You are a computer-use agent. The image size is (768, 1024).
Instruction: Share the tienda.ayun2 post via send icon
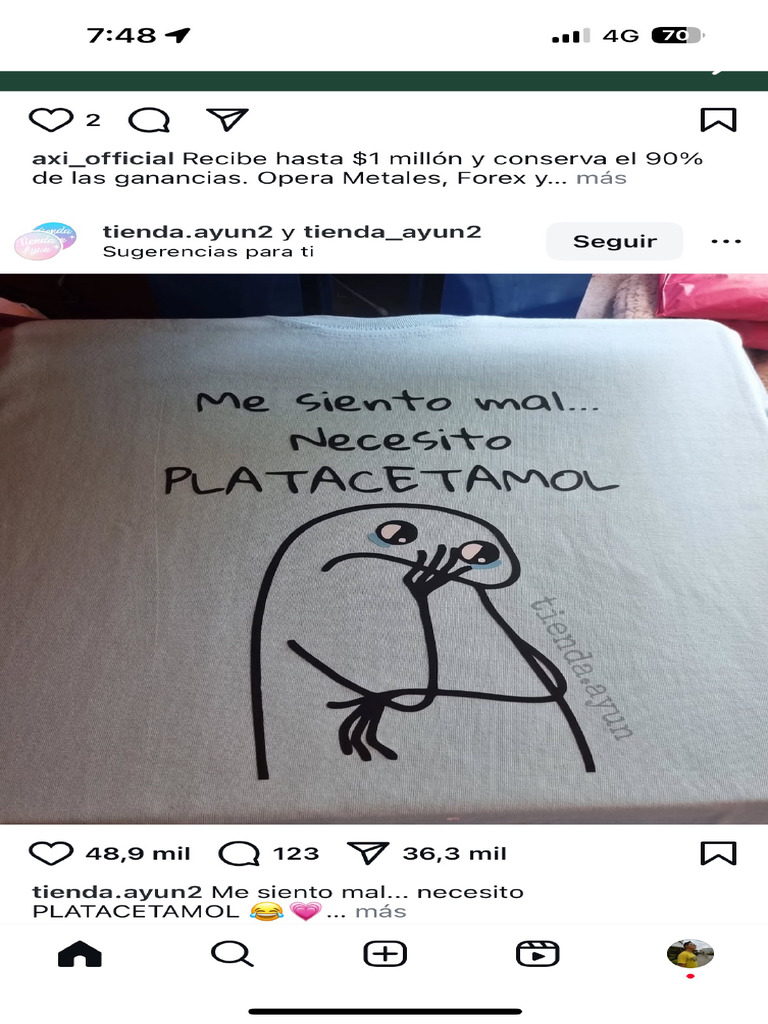coord(368,853)
